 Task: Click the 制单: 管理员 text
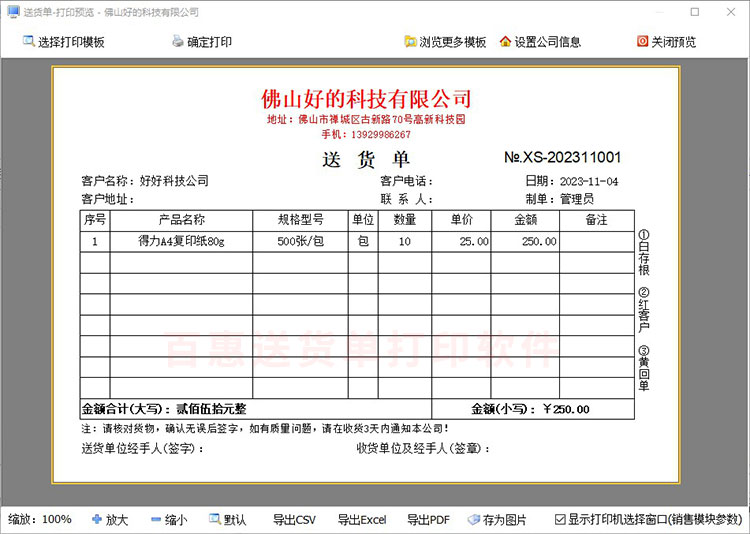click(560, 199)
